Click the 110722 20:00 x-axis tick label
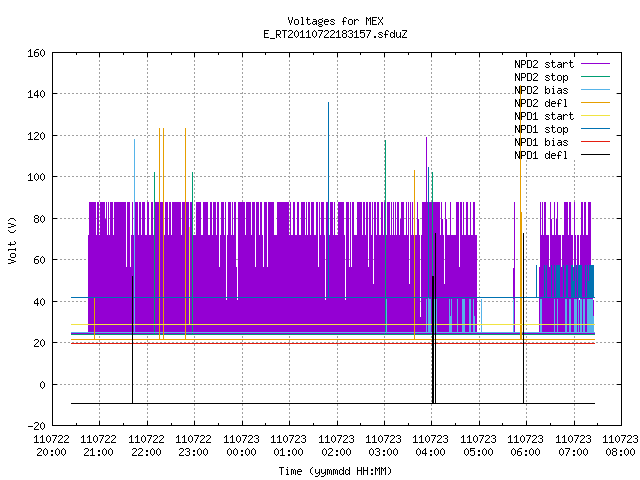Screen dimensions: 640x480 click(x=51, y=446)
